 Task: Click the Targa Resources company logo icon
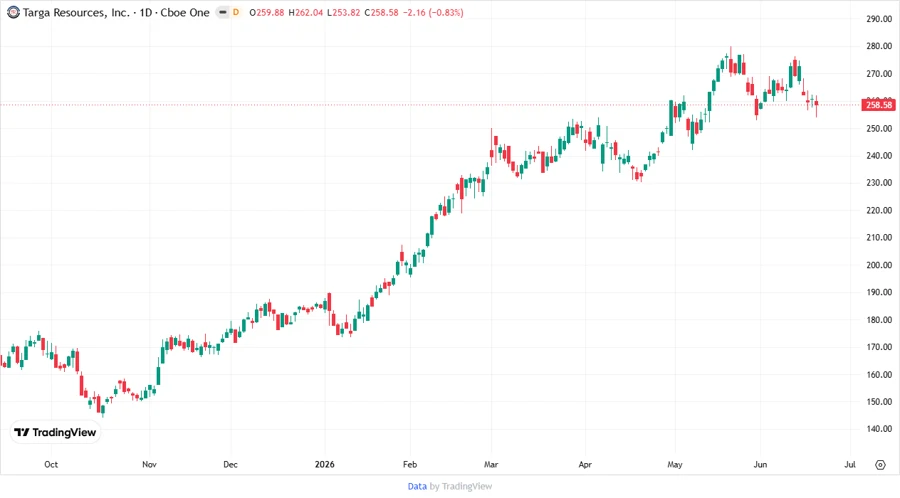(x=13, y=12)
